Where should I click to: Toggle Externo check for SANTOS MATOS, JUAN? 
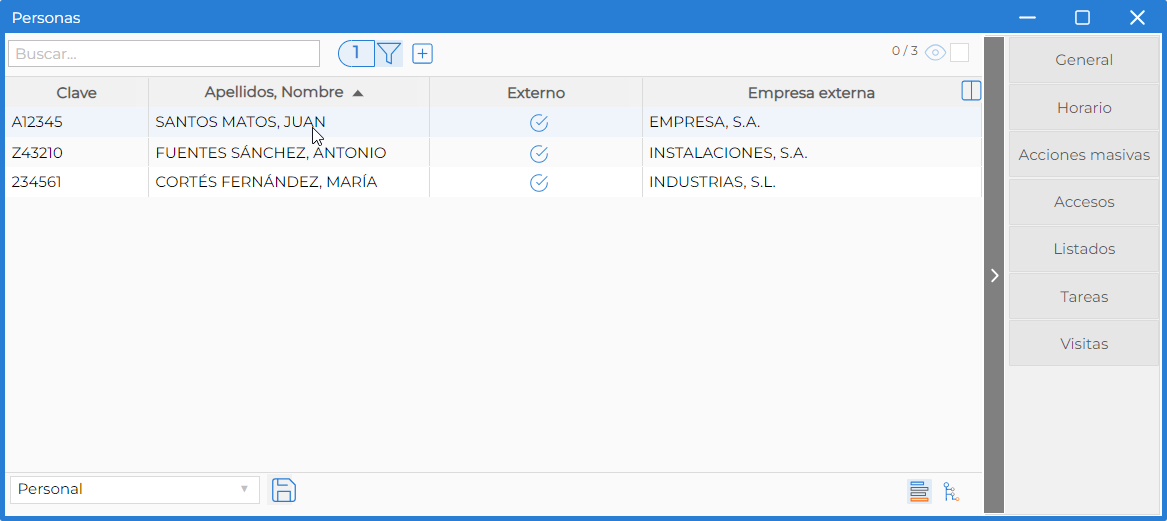click(x=539, y=123)
